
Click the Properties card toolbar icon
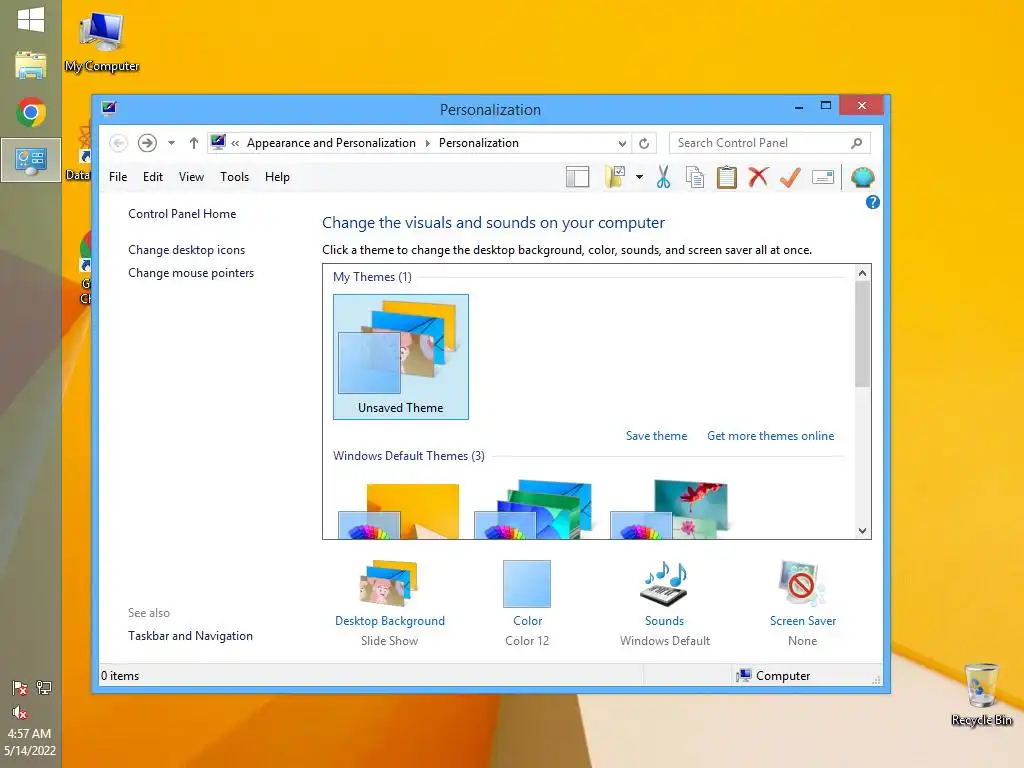[823, 177]
